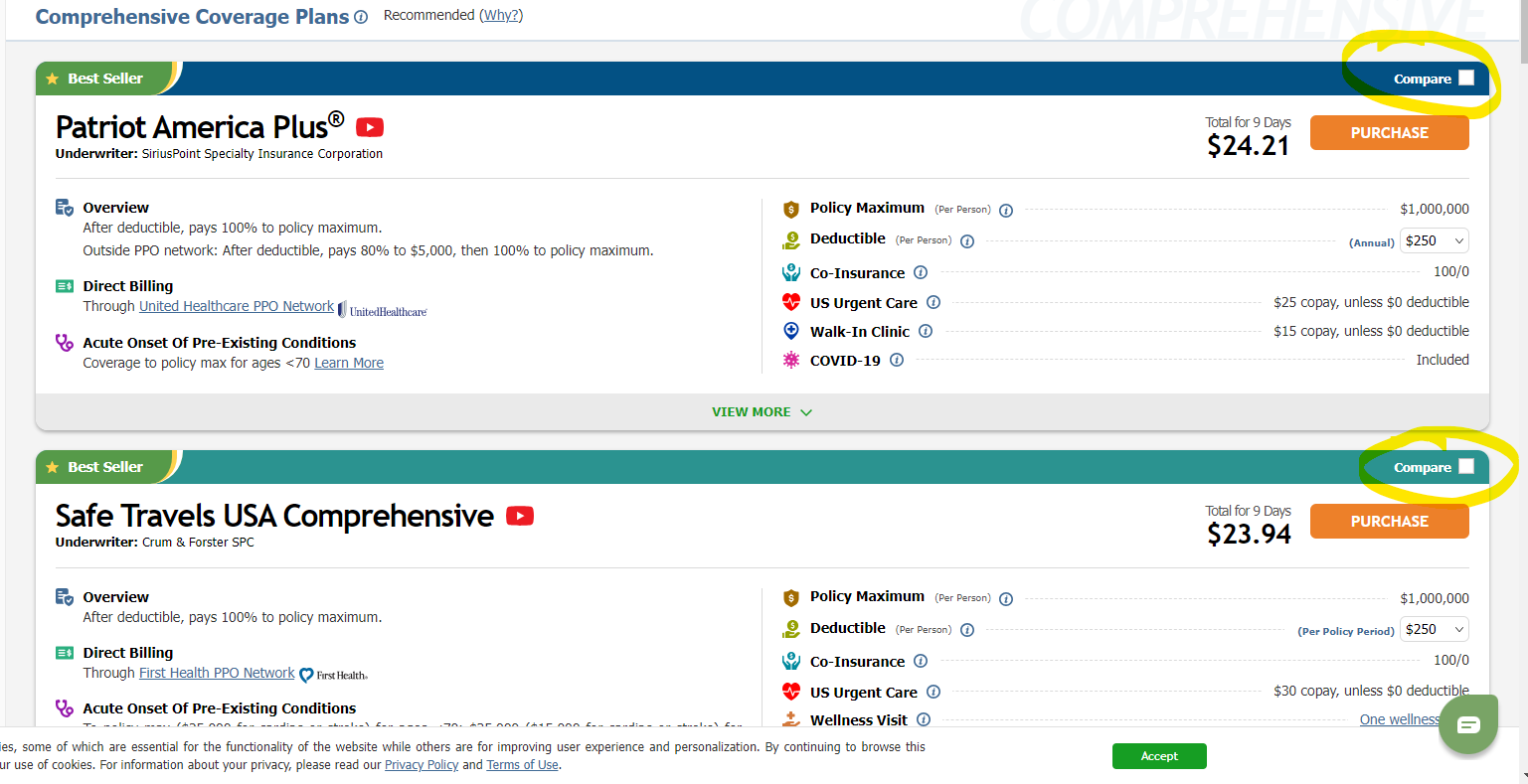This screenshot has height=784, width=1528.
Task: Click the Patriot America Plus plan title
Action: coord(200,127)
